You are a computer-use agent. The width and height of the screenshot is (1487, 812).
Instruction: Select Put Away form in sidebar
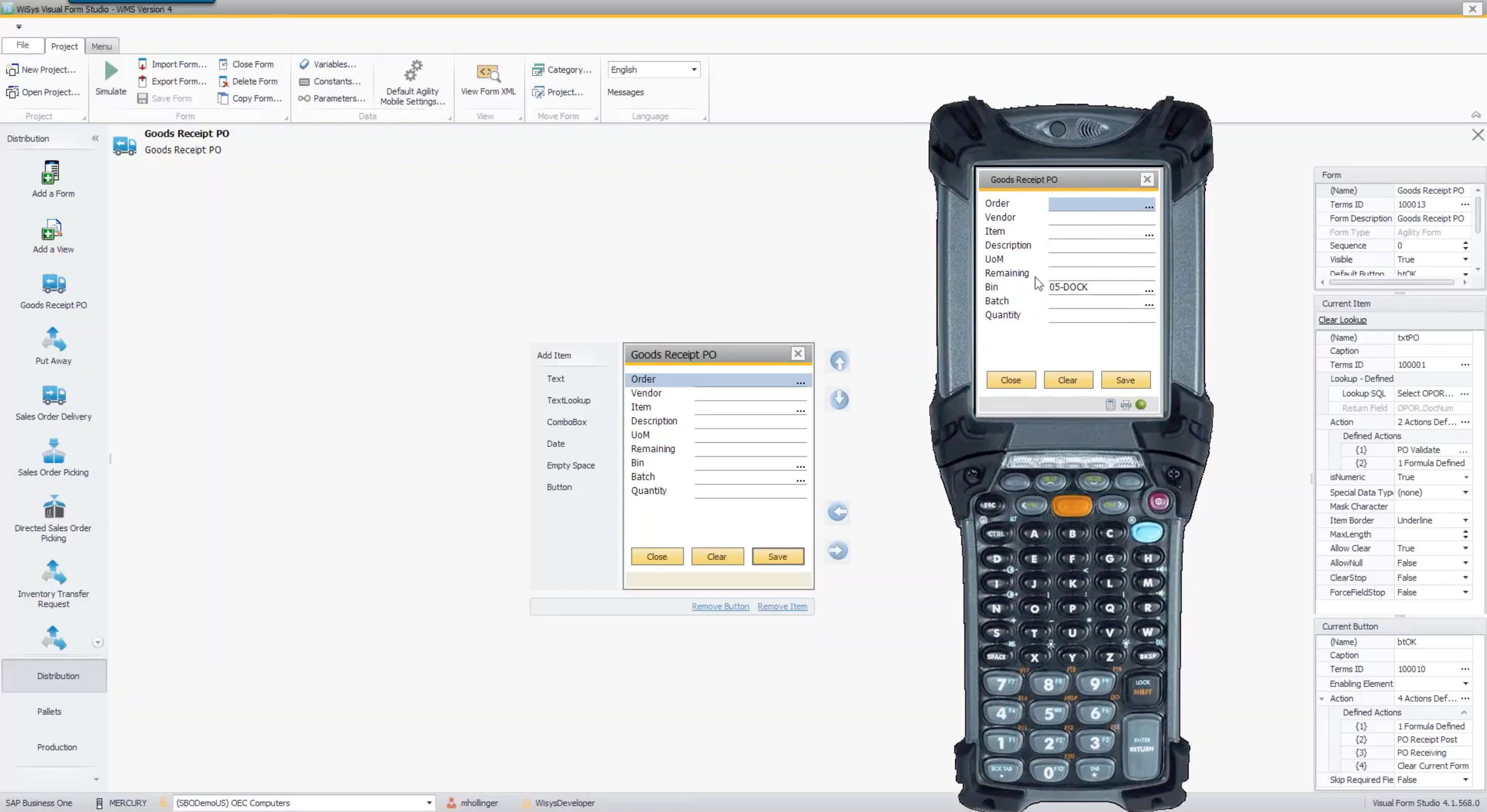tap(53, 340)
